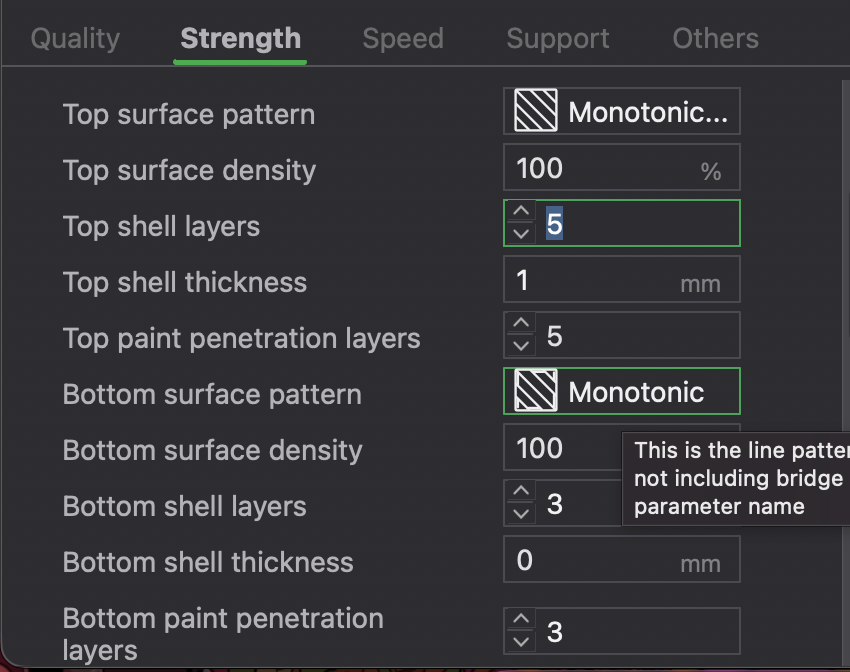Decrease Bottom shell layers with down arrow

click(520, 514)
